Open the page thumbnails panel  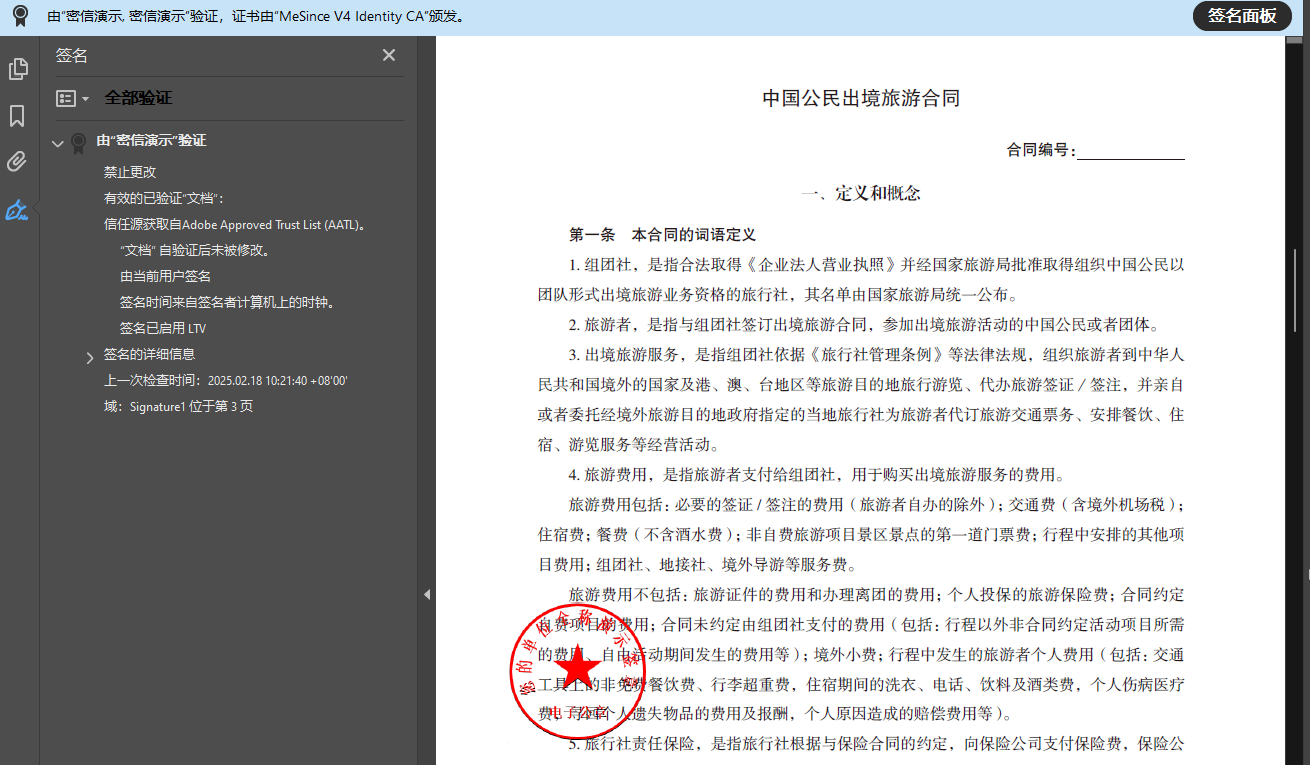(x=18, y=69)
